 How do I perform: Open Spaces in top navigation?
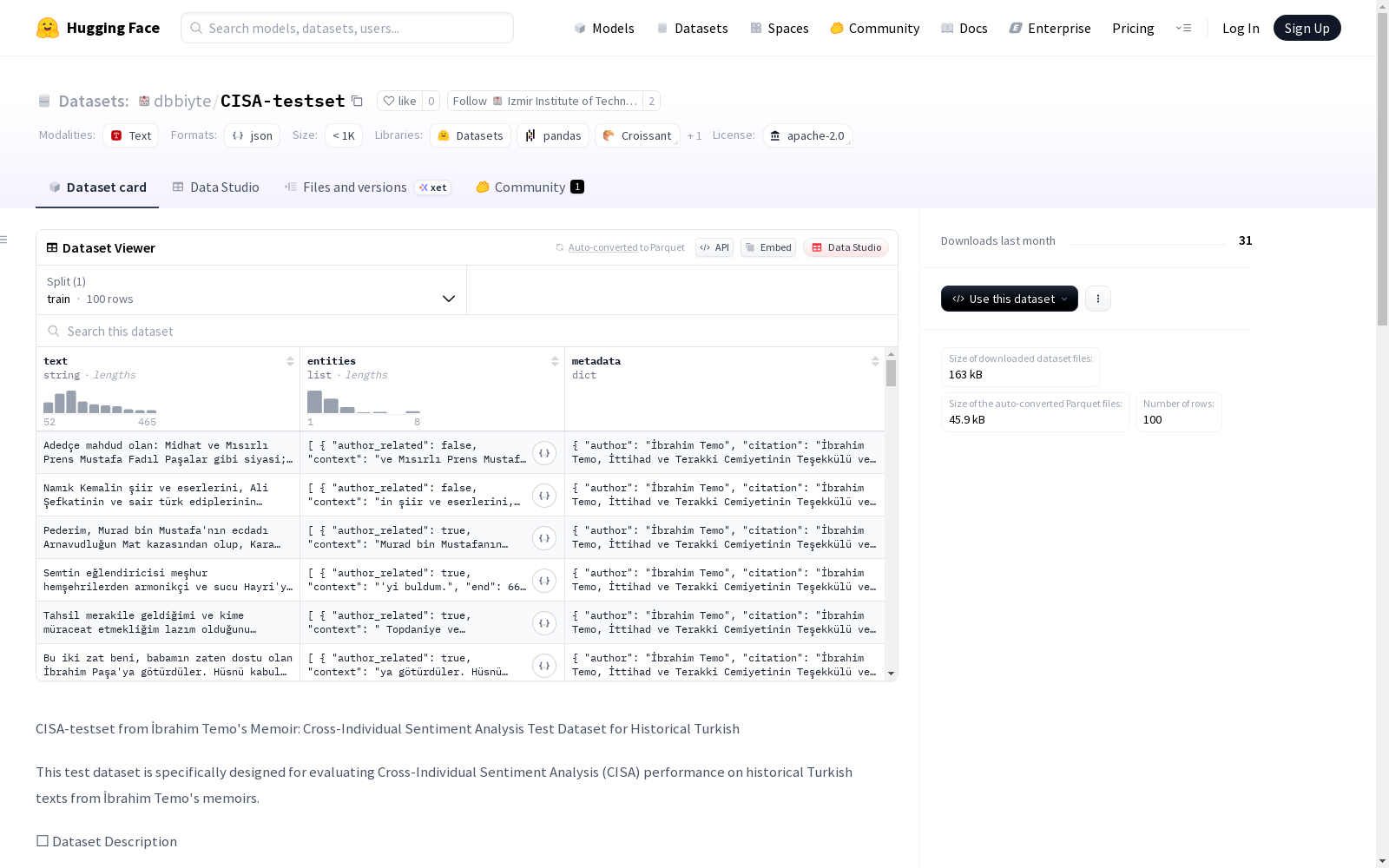(780, 28)
